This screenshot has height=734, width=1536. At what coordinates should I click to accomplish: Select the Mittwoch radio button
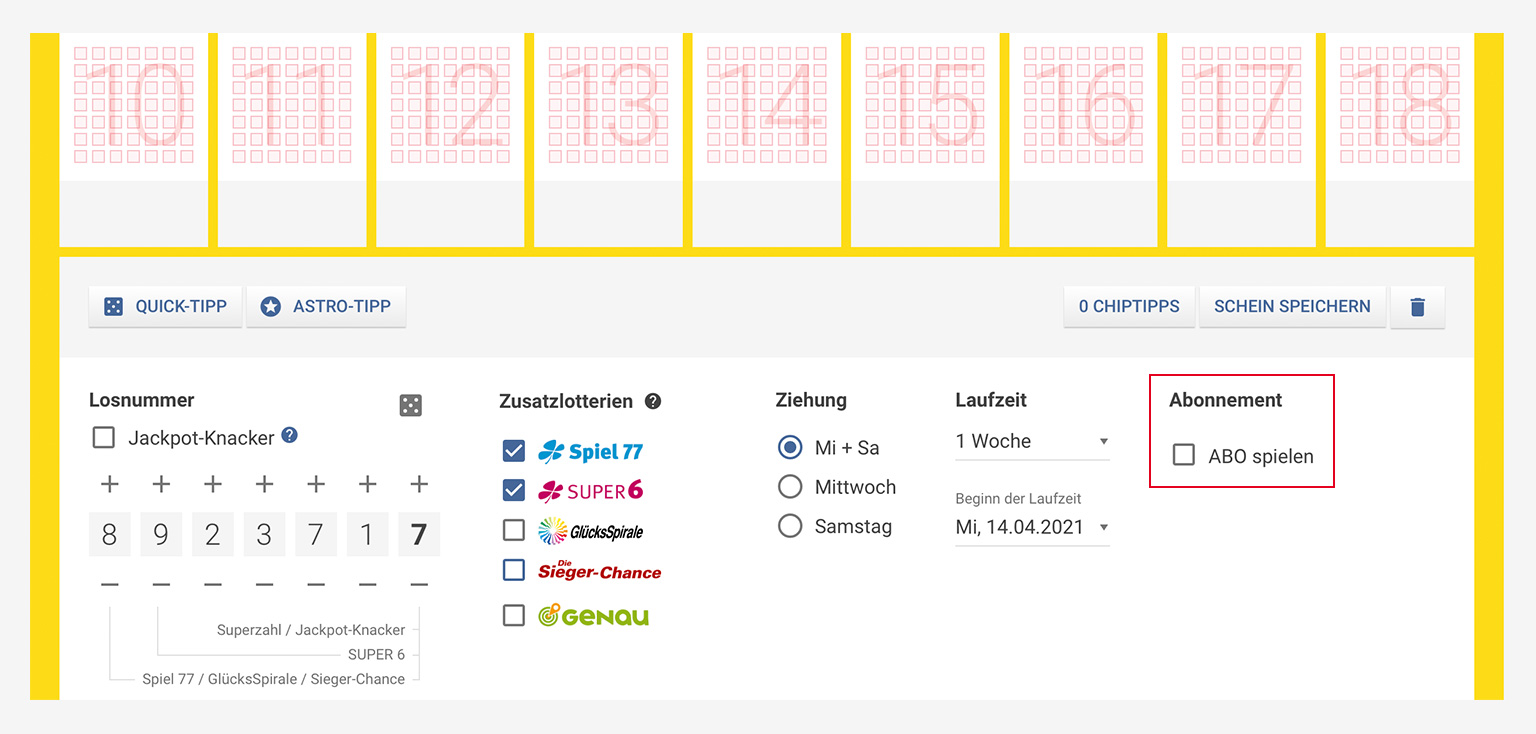(790, 487)
